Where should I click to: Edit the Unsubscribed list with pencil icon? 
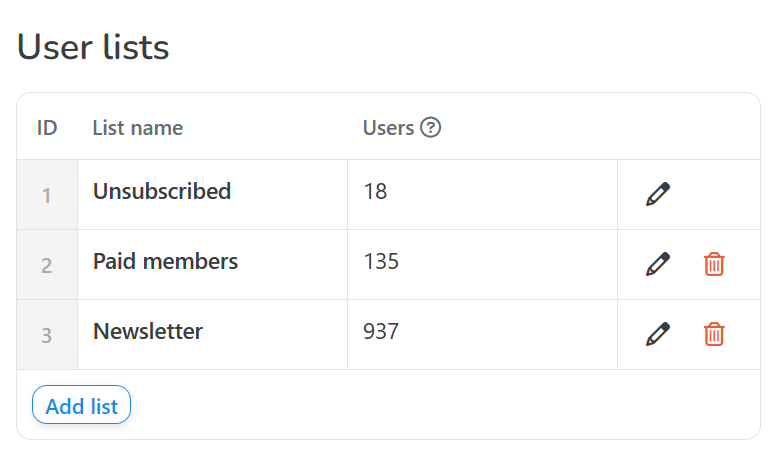pos(658,194)
